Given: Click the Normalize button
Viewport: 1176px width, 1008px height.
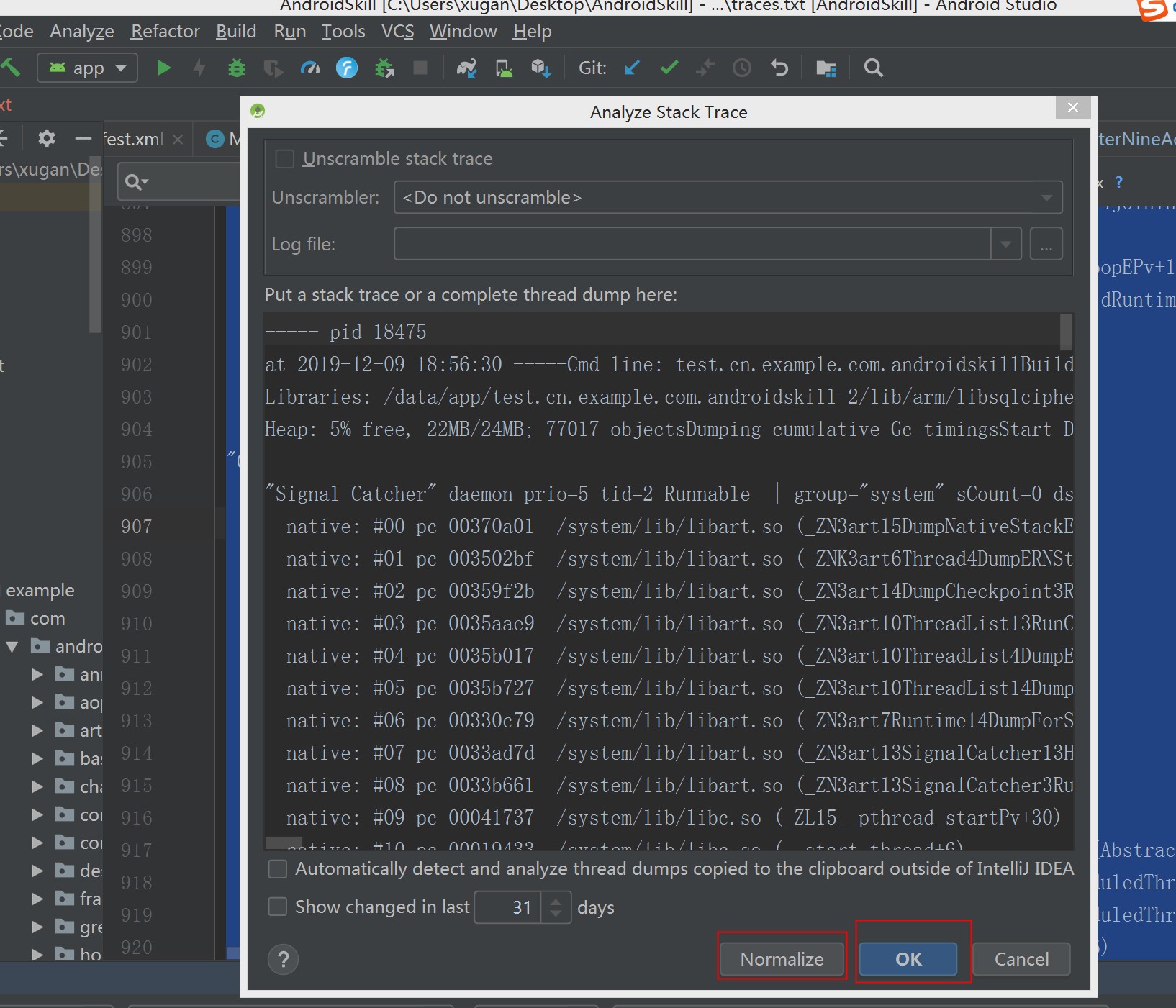Looking at the screenshot, I should click(782, 959).
